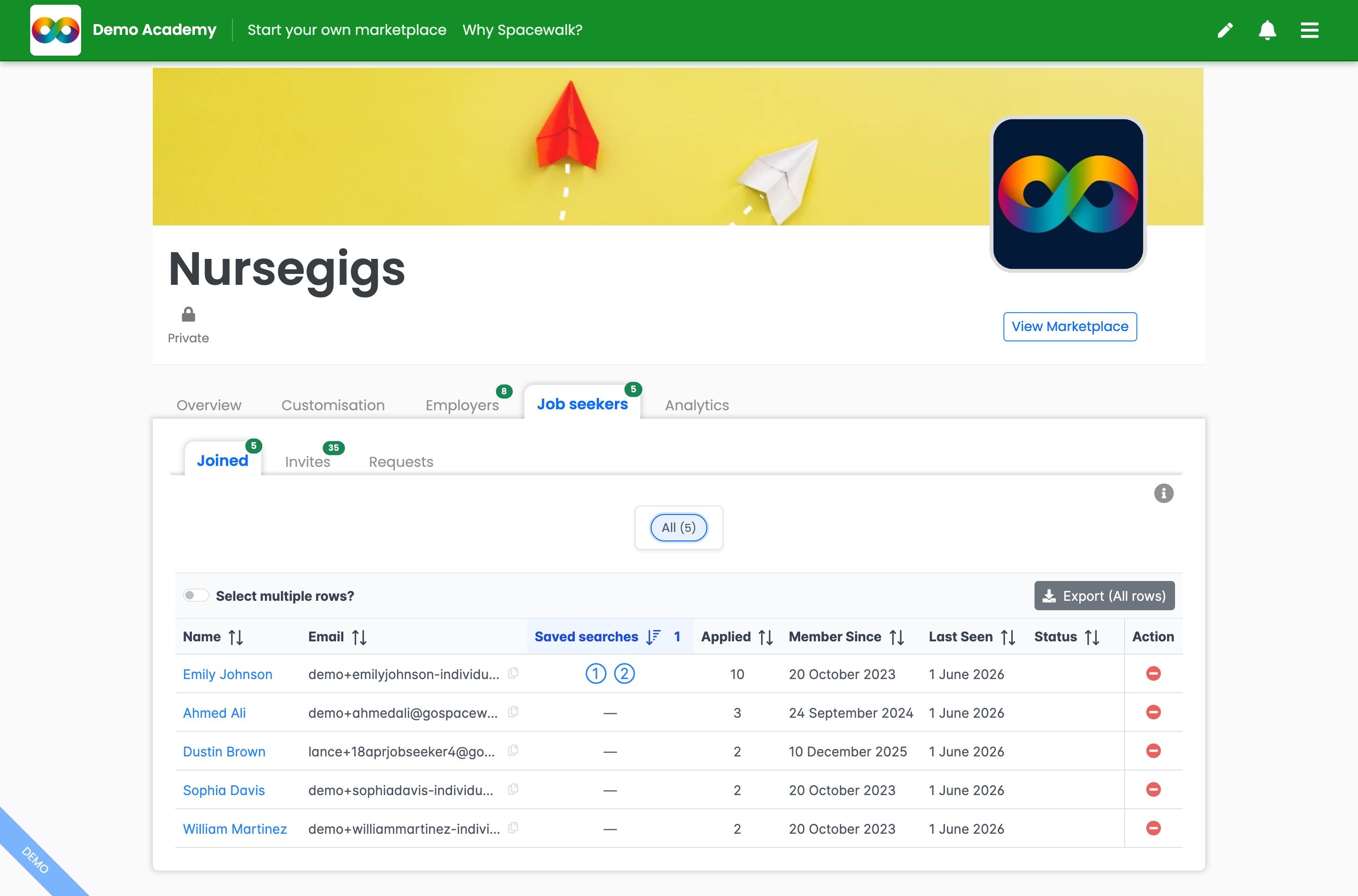Copy Dustin Brown's email address
Image resolution: width=1358 pixels, height=896 pixels.
click(x=513, y=750)
